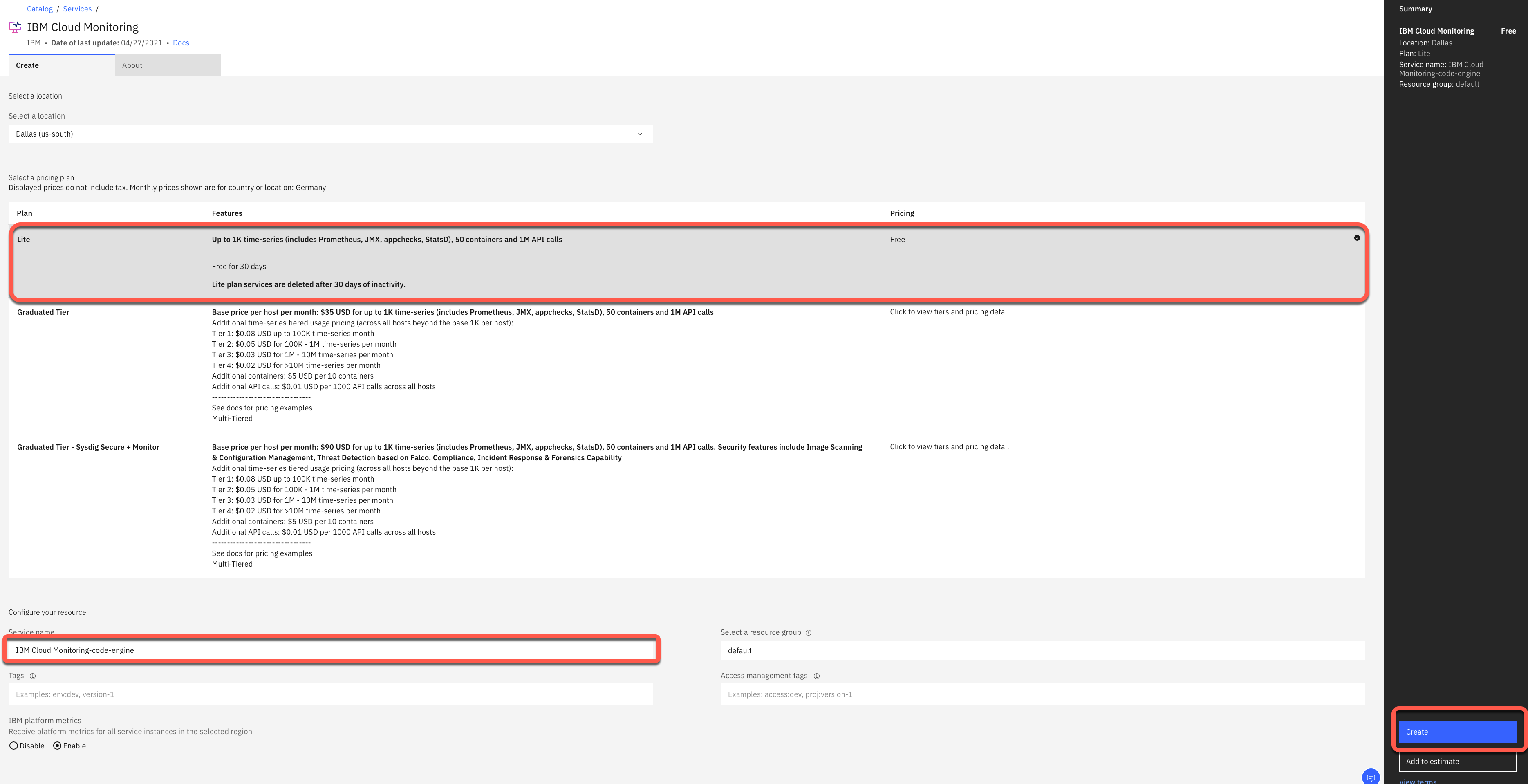Click Graduated Tier 'See docs for pricing examples'

pyautogui.click(x=262, y=408)
